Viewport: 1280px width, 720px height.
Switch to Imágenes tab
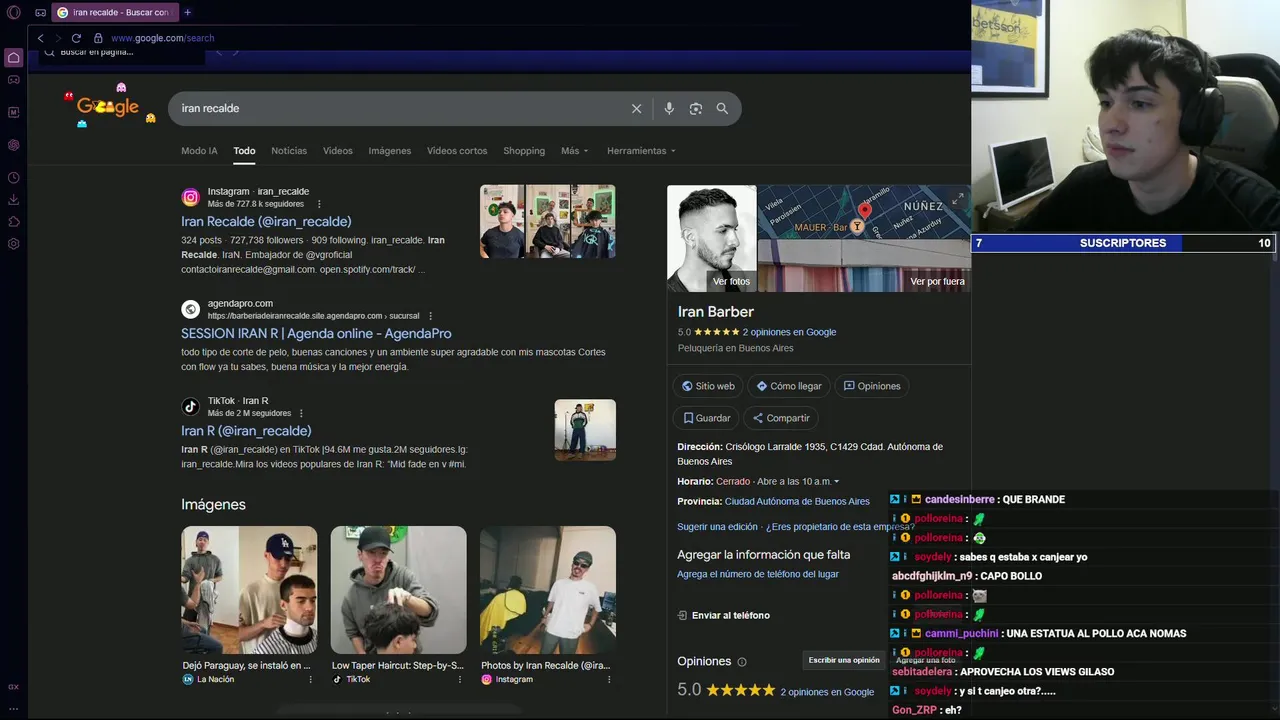[x=390, y=151]
